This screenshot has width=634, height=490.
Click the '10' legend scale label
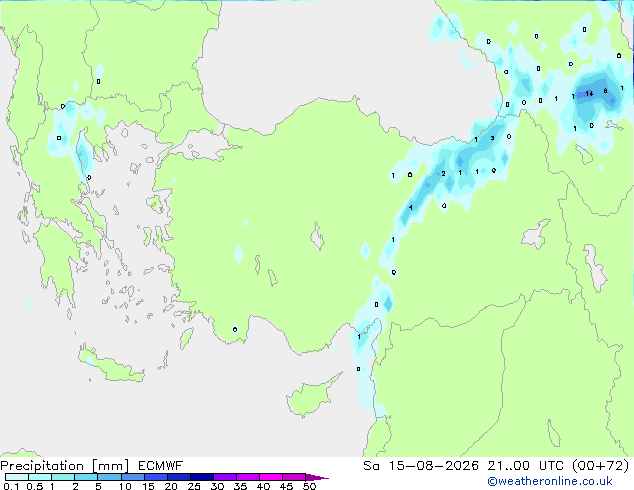(x=125, y=486)
